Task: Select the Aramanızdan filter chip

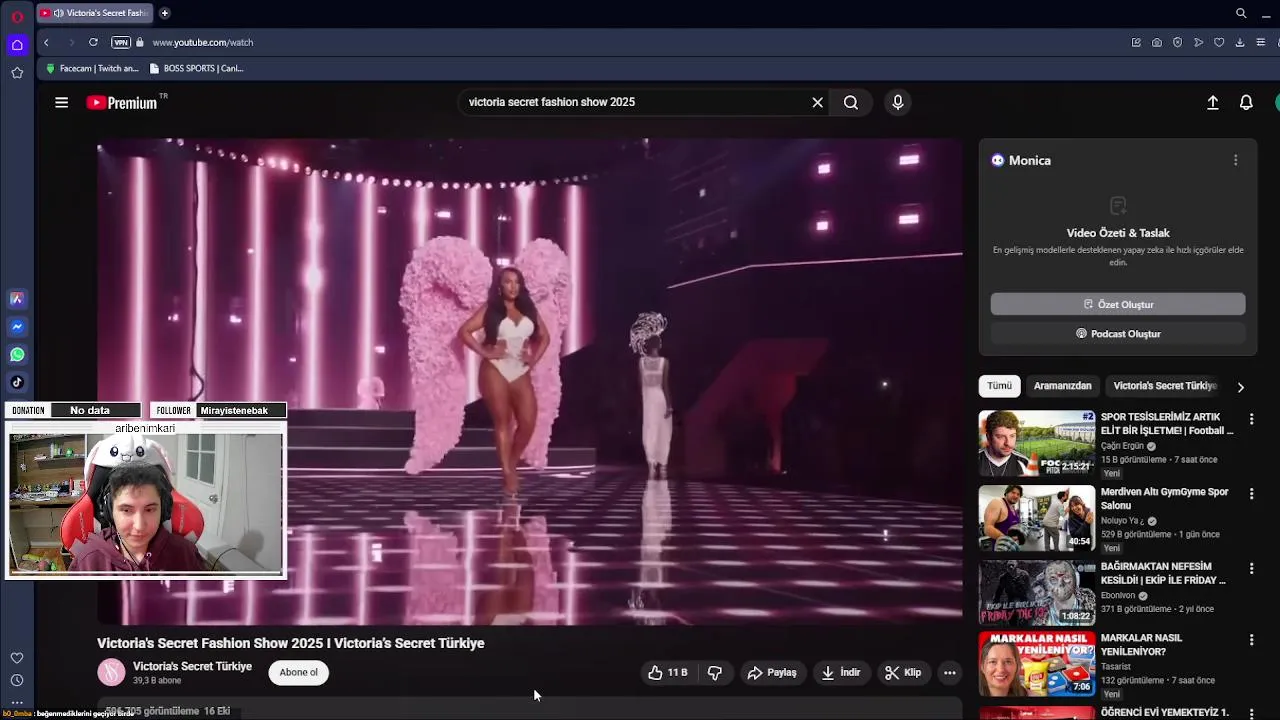Action: point(1062,386)
